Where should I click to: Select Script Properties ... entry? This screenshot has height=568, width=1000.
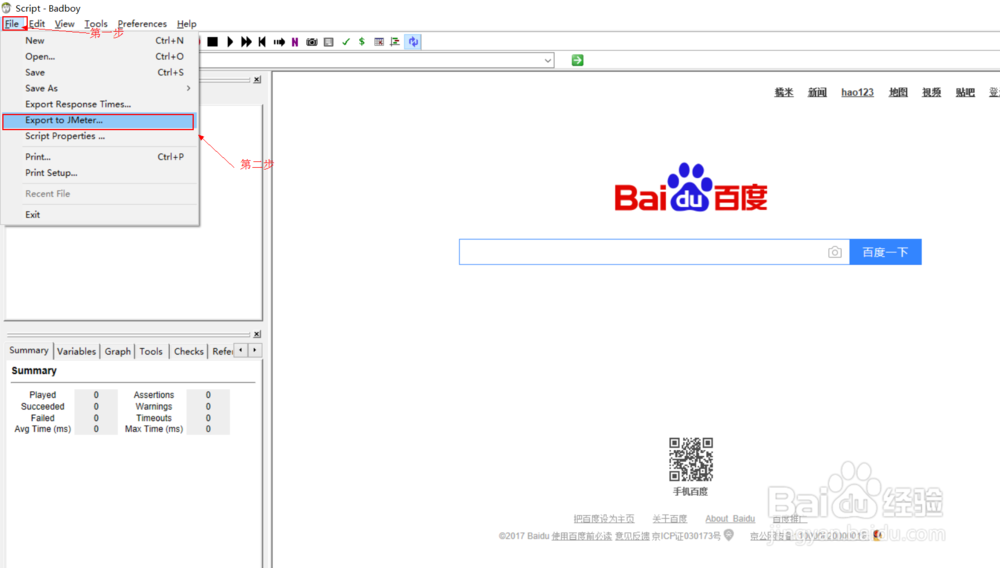(99, 136)
